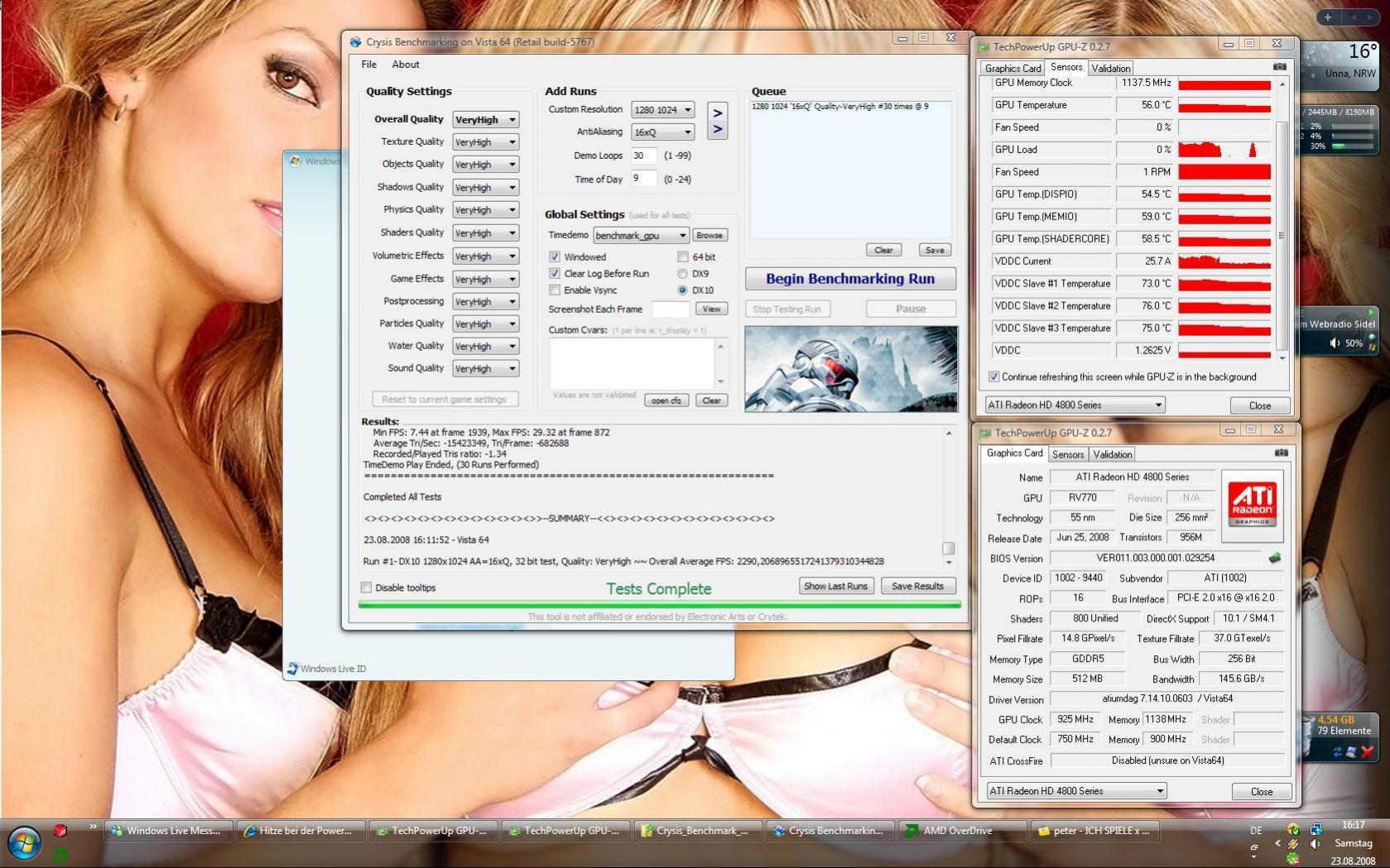Screen dimensions: 1390x868
Task: Click the red X icon in the recycle bin gadget
Action: click(x=1367, y=751)
